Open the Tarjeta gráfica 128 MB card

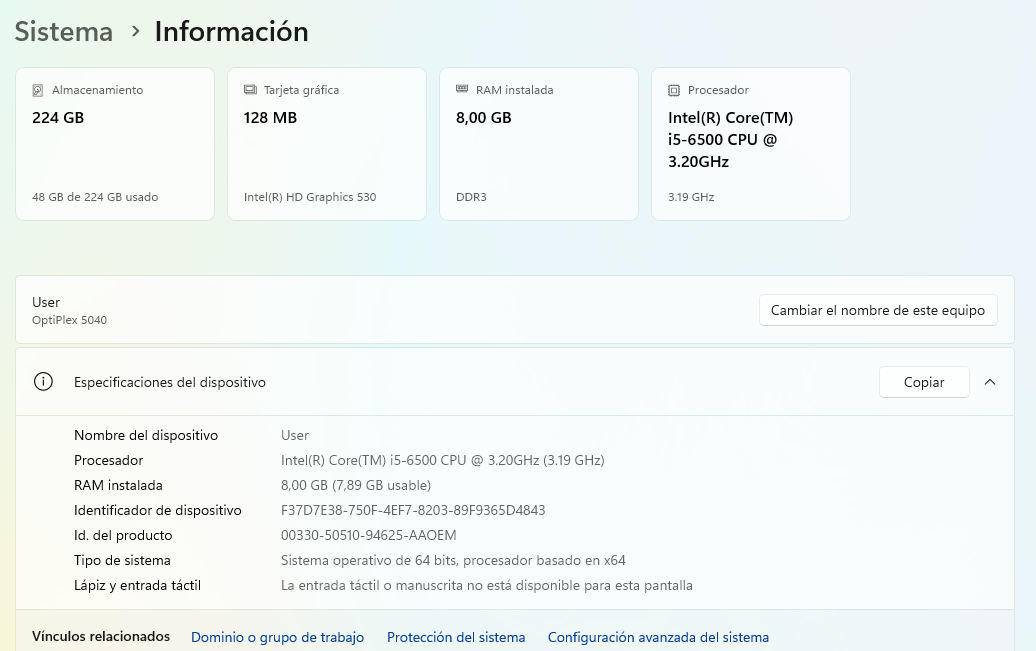[327, 144]
